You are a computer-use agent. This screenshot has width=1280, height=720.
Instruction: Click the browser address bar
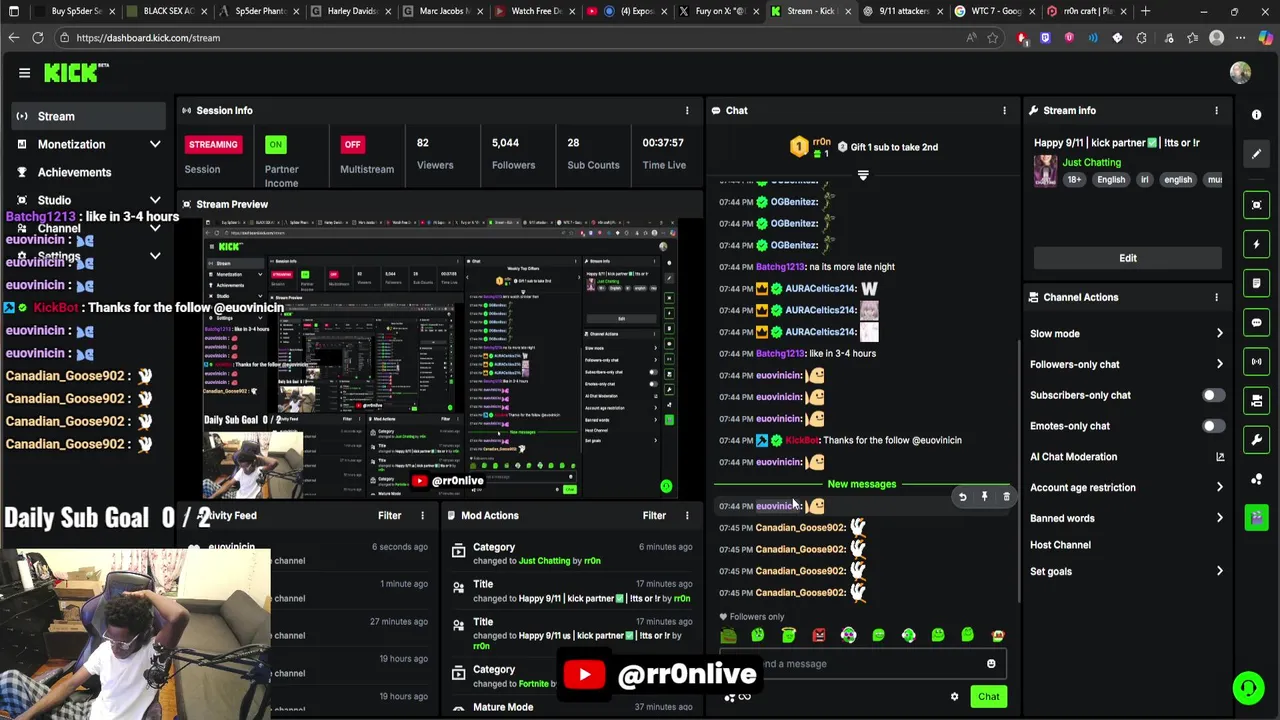pyautogui.click(x=510, y=38)
